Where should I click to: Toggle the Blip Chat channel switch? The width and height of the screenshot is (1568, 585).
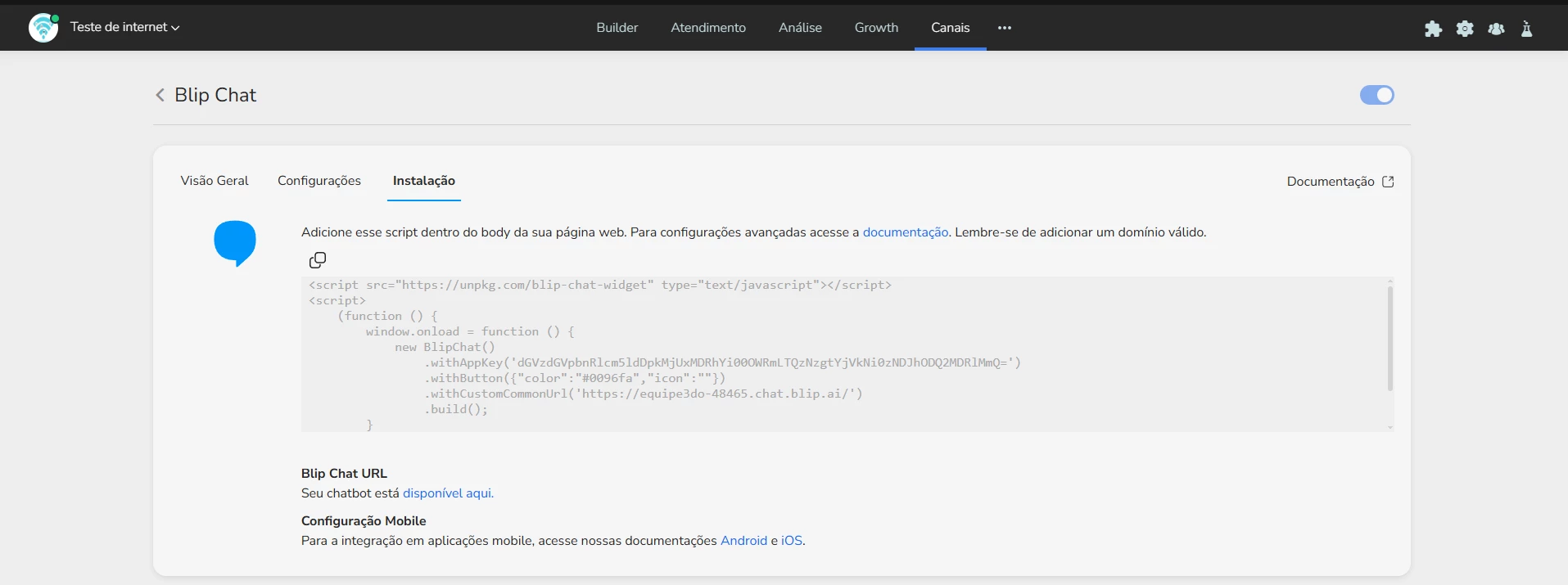[x=1377, y=95]
